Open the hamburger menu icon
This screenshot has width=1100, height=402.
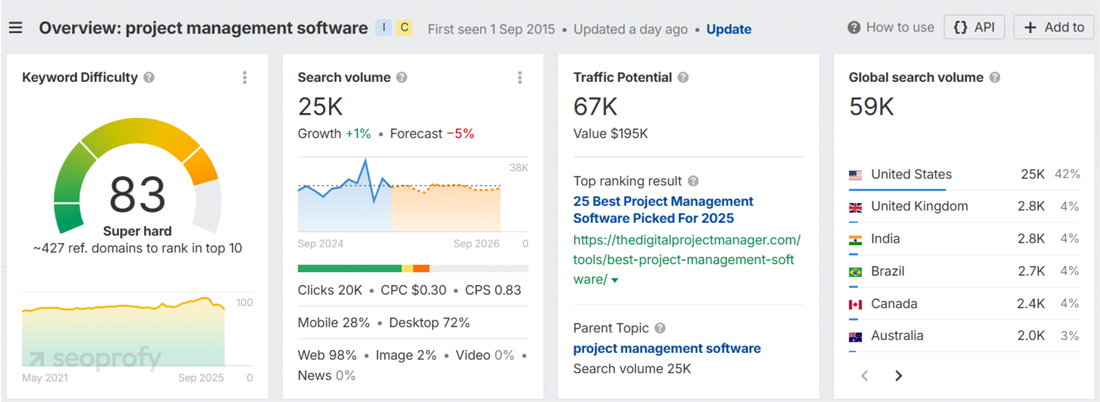tap(15, 28)
